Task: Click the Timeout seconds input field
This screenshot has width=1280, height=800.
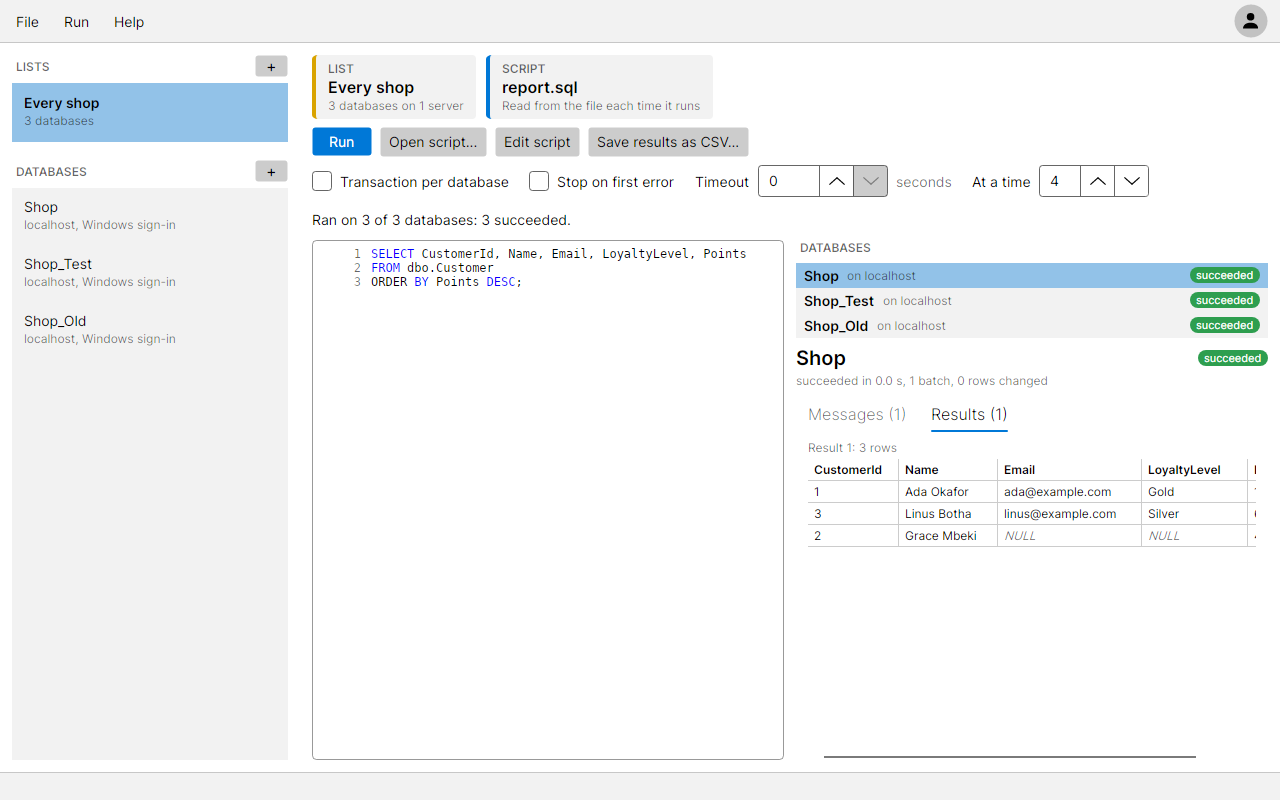Action: 789,182
